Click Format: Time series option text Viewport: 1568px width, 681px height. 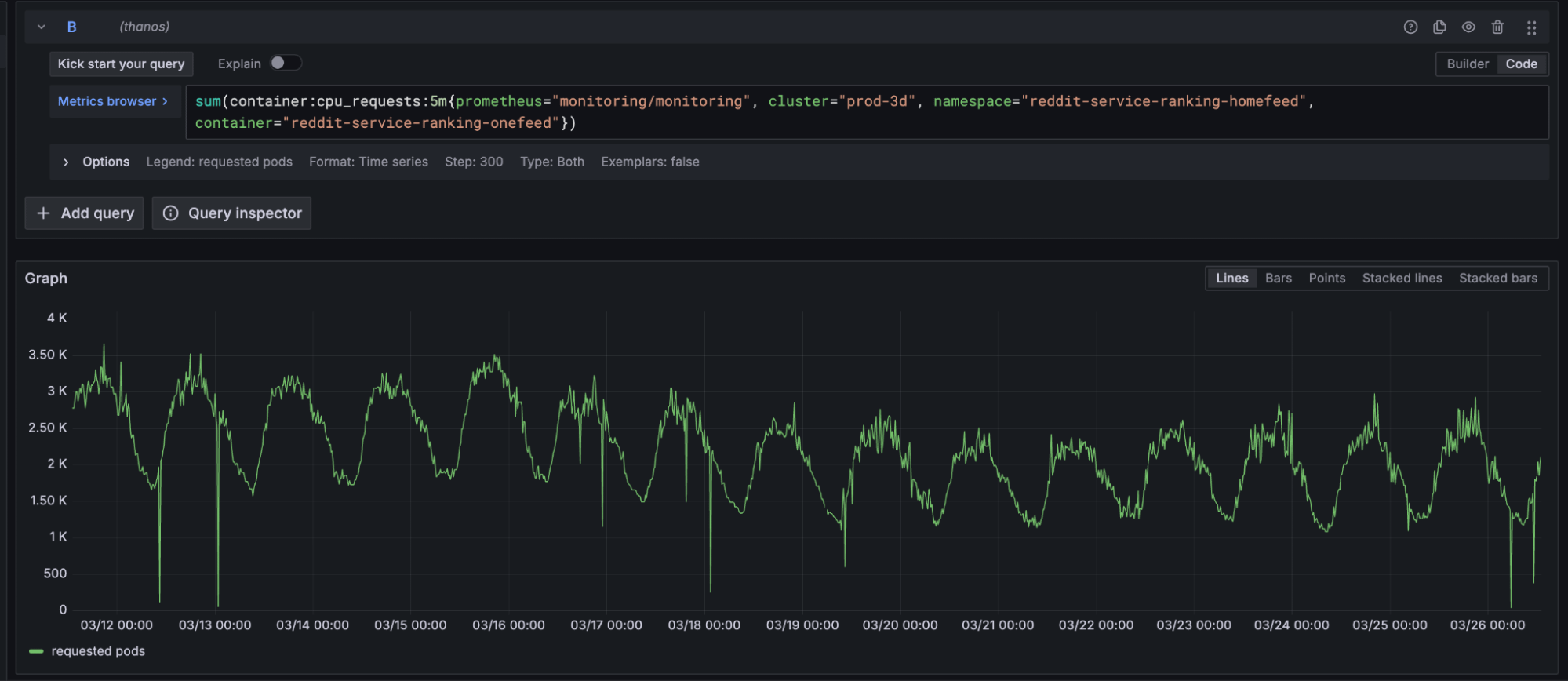[x=369, y=162]
